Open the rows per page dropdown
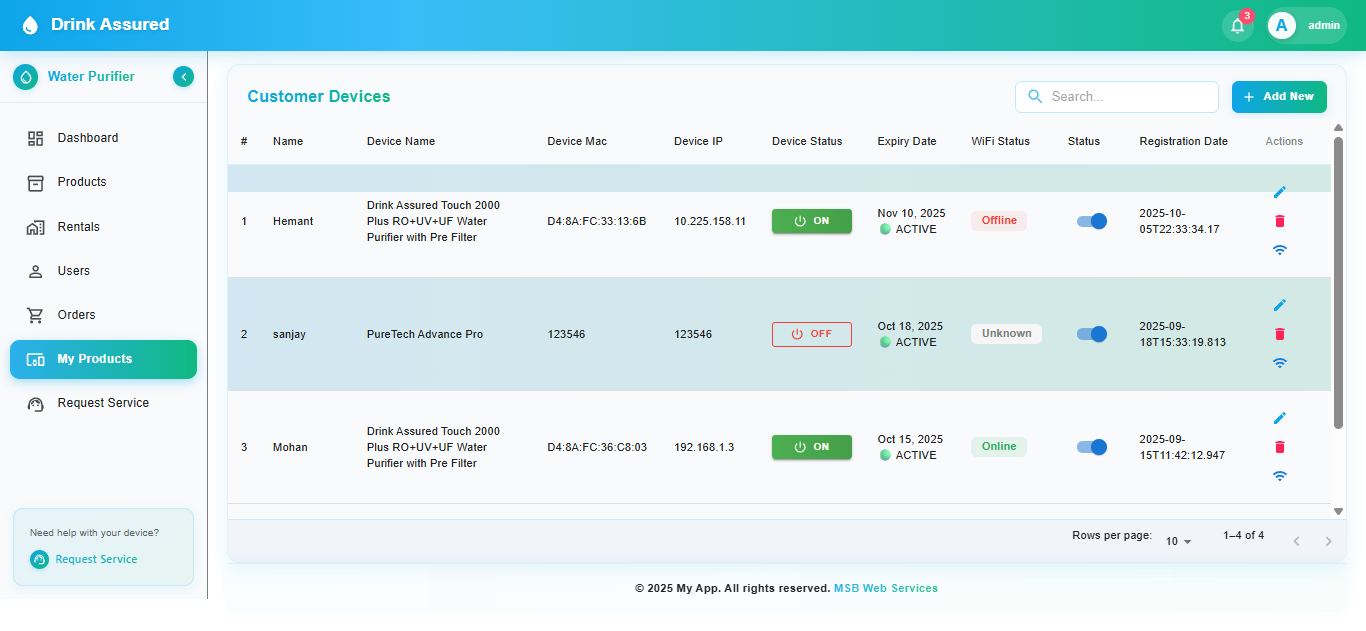The image size is (1366, 631). (1179, 541)
